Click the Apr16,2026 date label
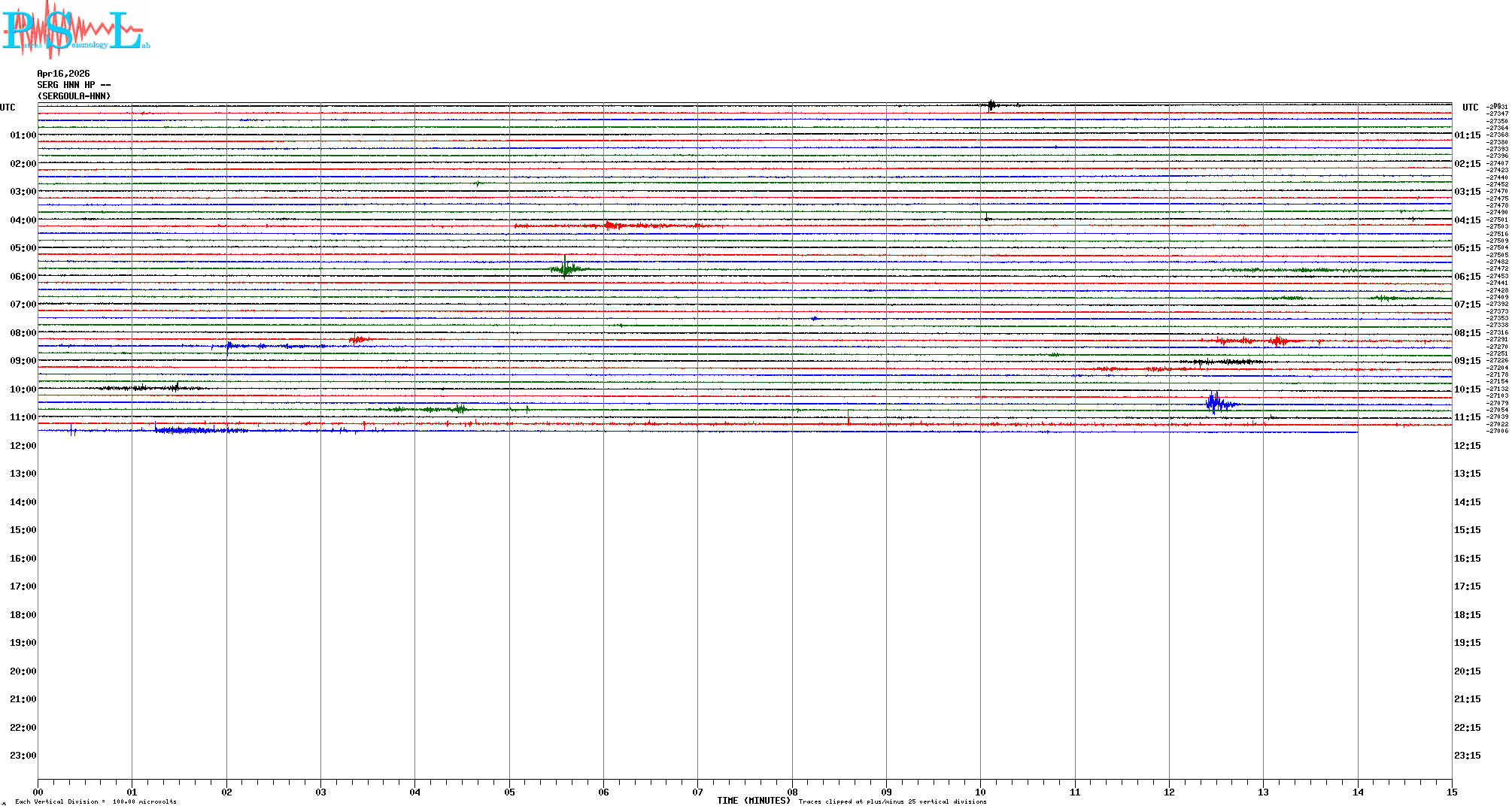1512x812 pixels. pos(63,74)
